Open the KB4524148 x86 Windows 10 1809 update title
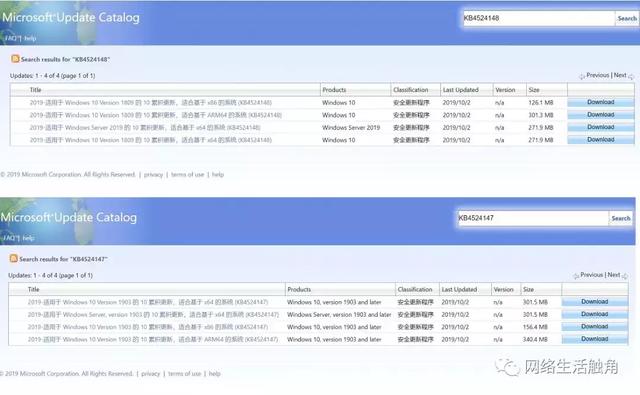This screenshot has width=640, height=395. [151, 102]
